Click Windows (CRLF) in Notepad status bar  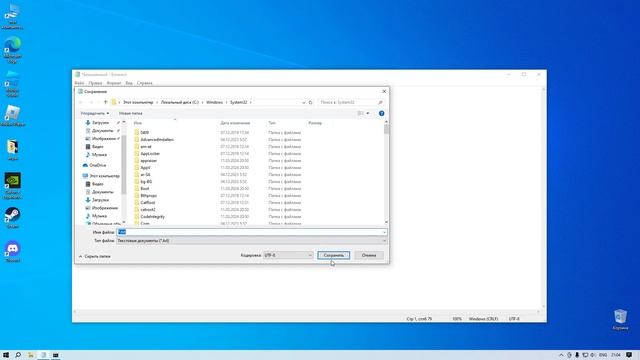[483, 319]
